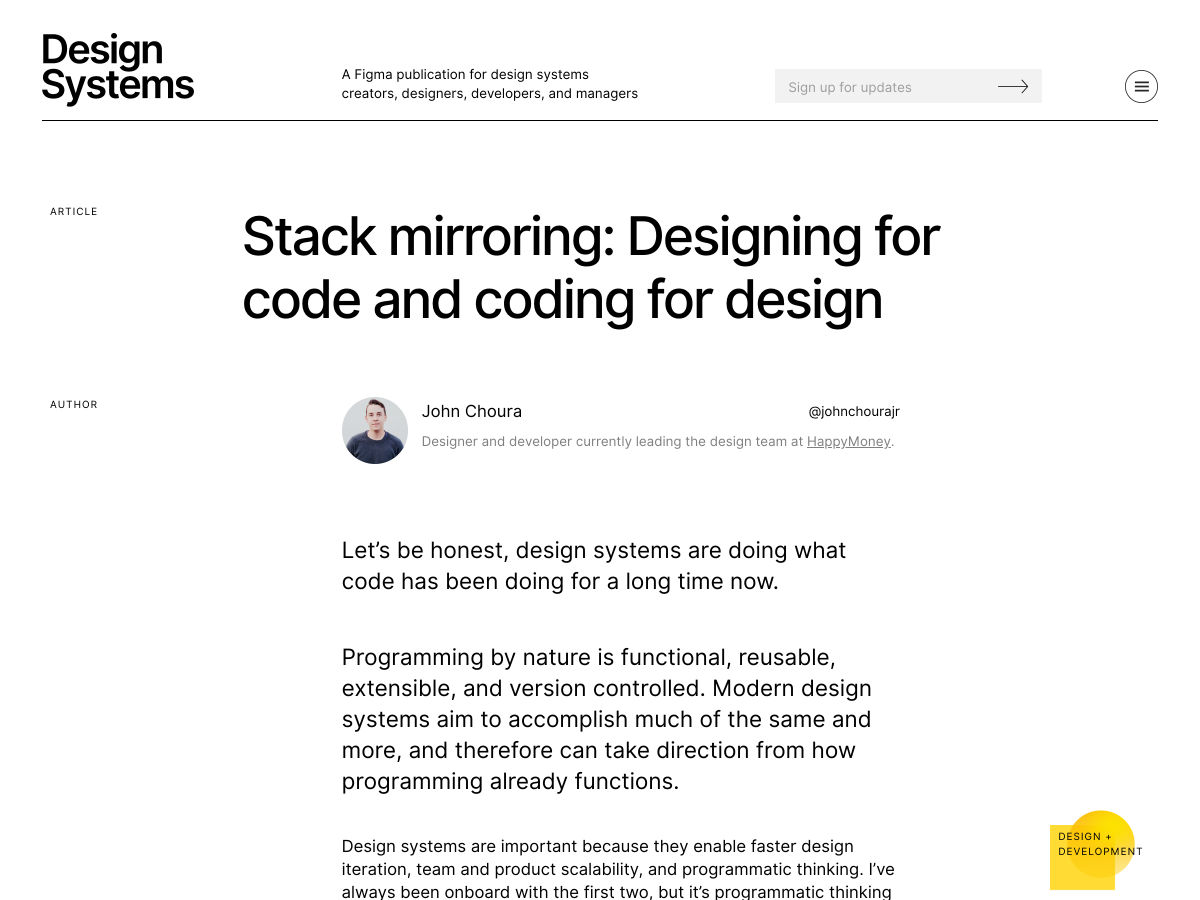Open the hamburger menu icon
Screen dimensions: 1200x900
[1141, 87]
